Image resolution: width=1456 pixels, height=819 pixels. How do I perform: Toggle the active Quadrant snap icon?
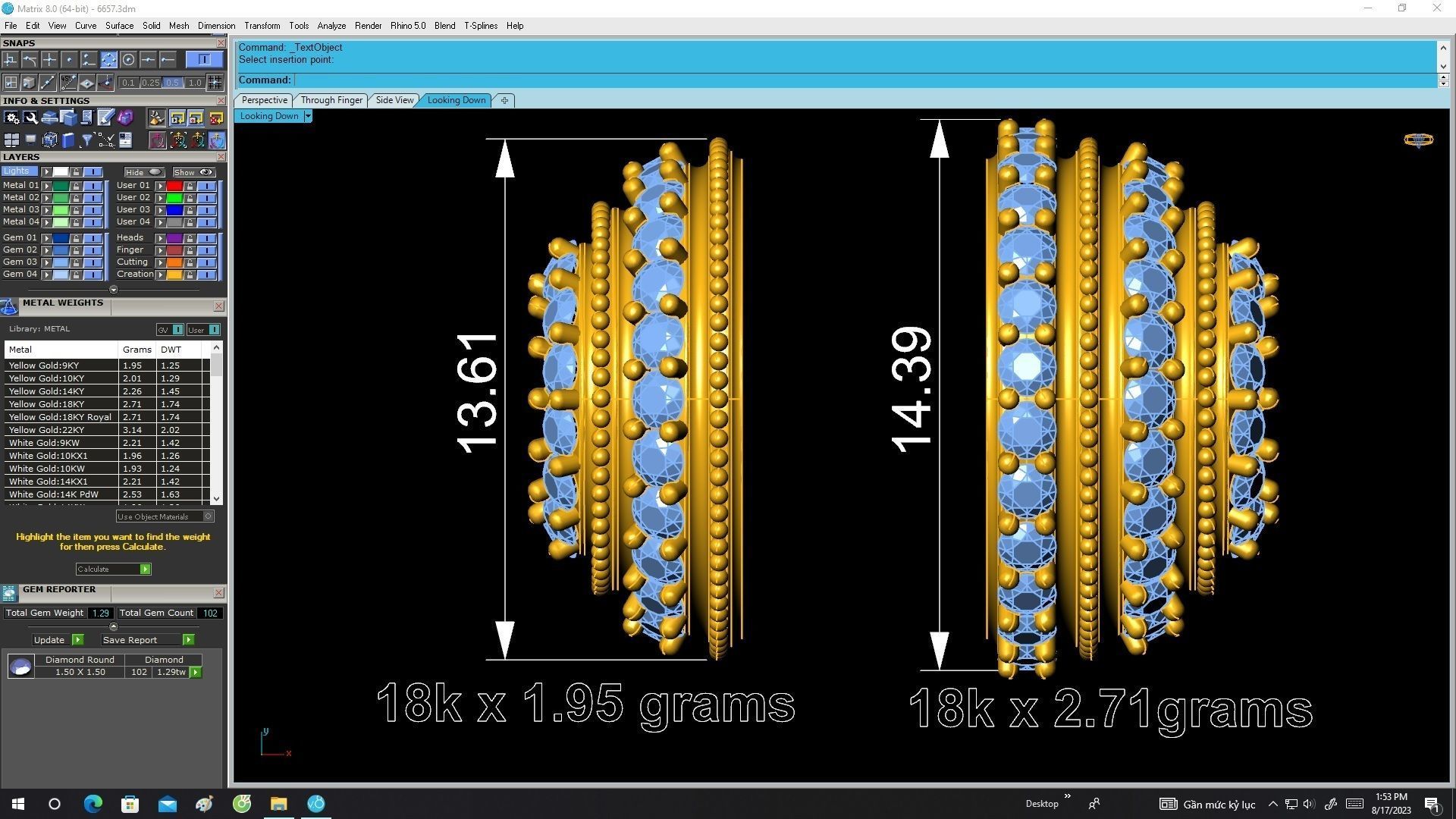(x=108, y=60)
